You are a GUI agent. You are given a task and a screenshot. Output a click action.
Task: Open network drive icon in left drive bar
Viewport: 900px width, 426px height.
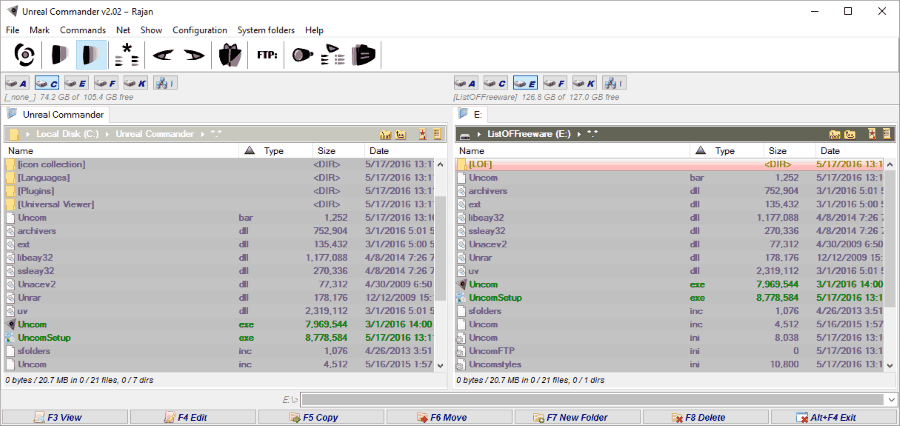pos(165,84)
